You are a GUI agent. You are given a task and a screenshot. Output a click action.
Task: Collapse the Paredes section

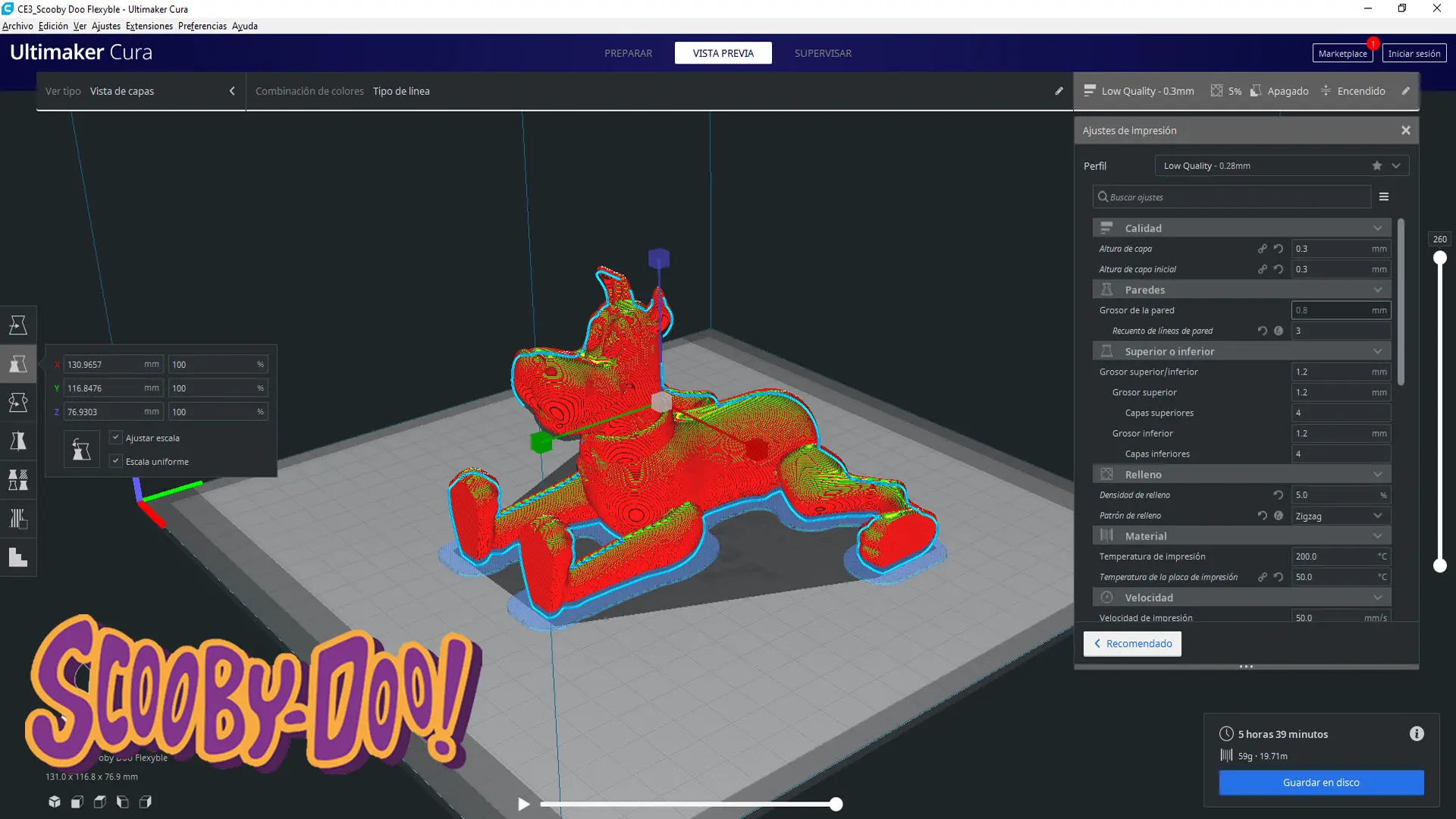[1241, 290]
